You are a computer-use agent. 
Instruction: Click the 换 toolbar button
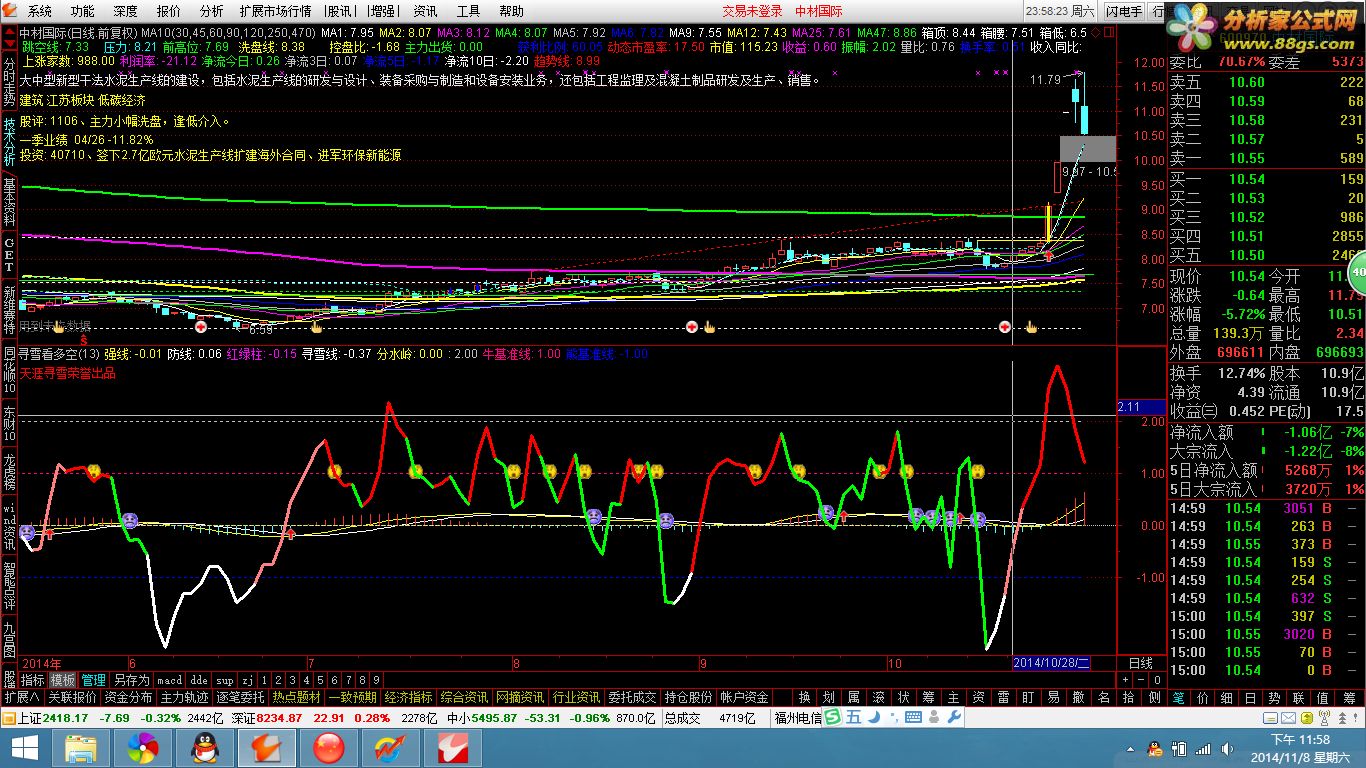coord(803,697)
